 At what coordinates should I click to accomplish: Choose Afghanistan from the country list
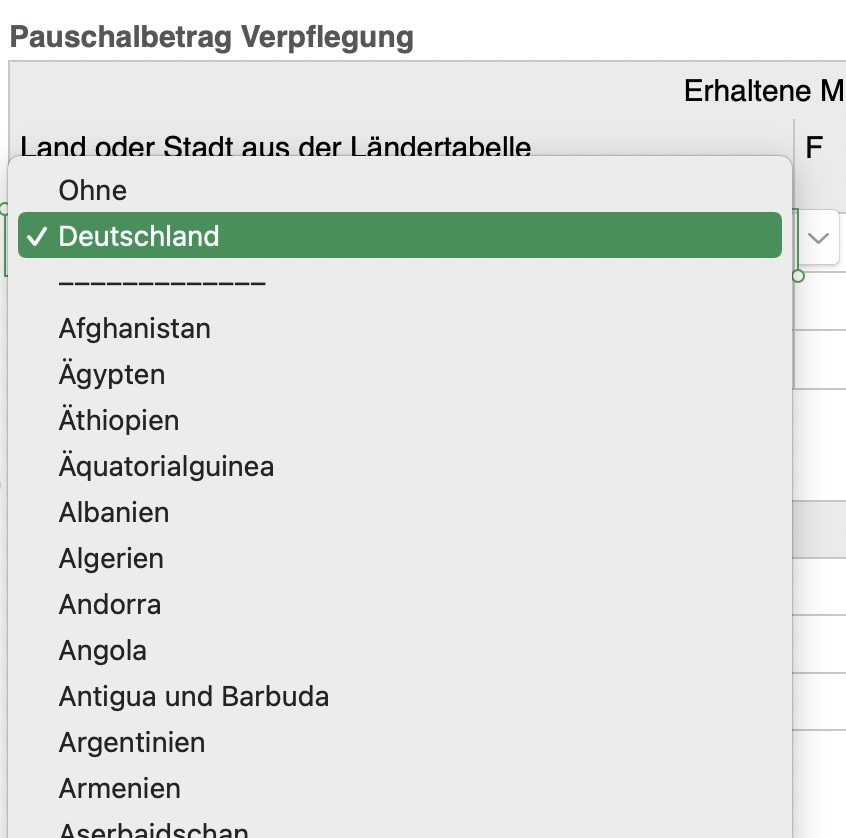click(135, 328)
